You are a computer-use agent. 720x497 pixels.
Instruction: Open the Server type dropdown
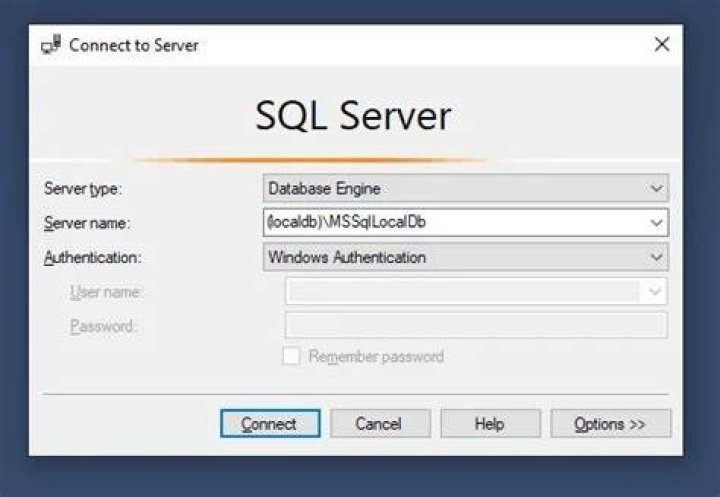(466, 188)
